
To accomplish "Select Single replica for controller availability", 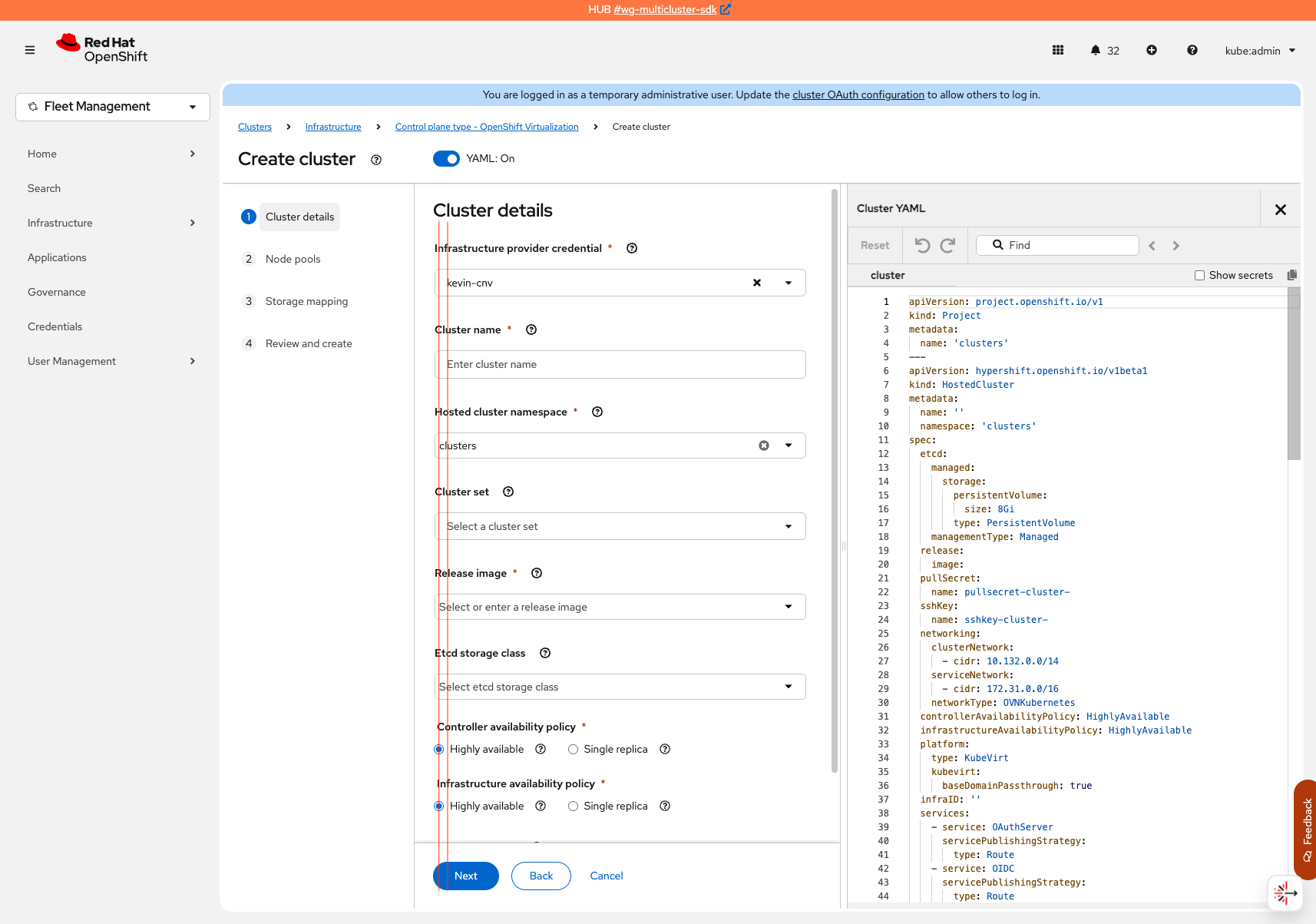I will pyautogui.click(x=574, y=749).
